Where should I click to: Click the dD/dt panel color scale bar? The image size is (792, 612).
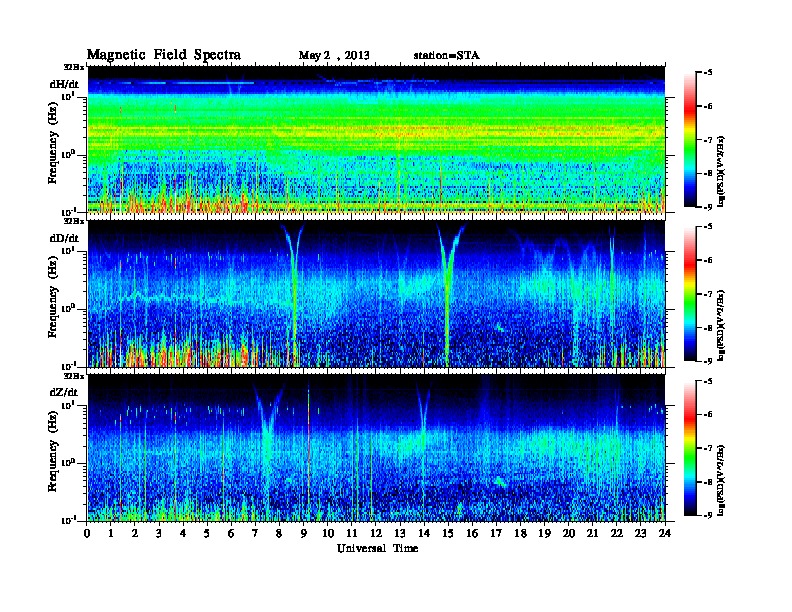click(690, 294)
